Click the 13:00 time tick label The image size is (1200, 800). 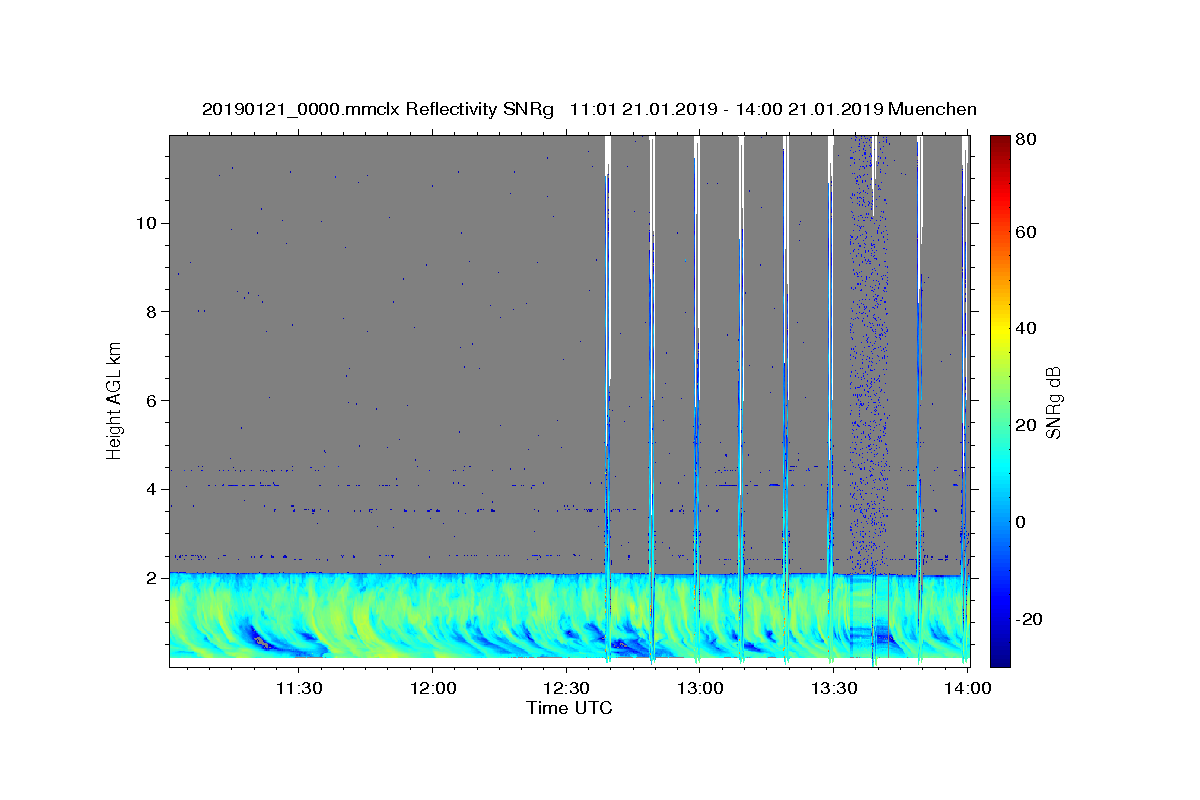[700, 689]
